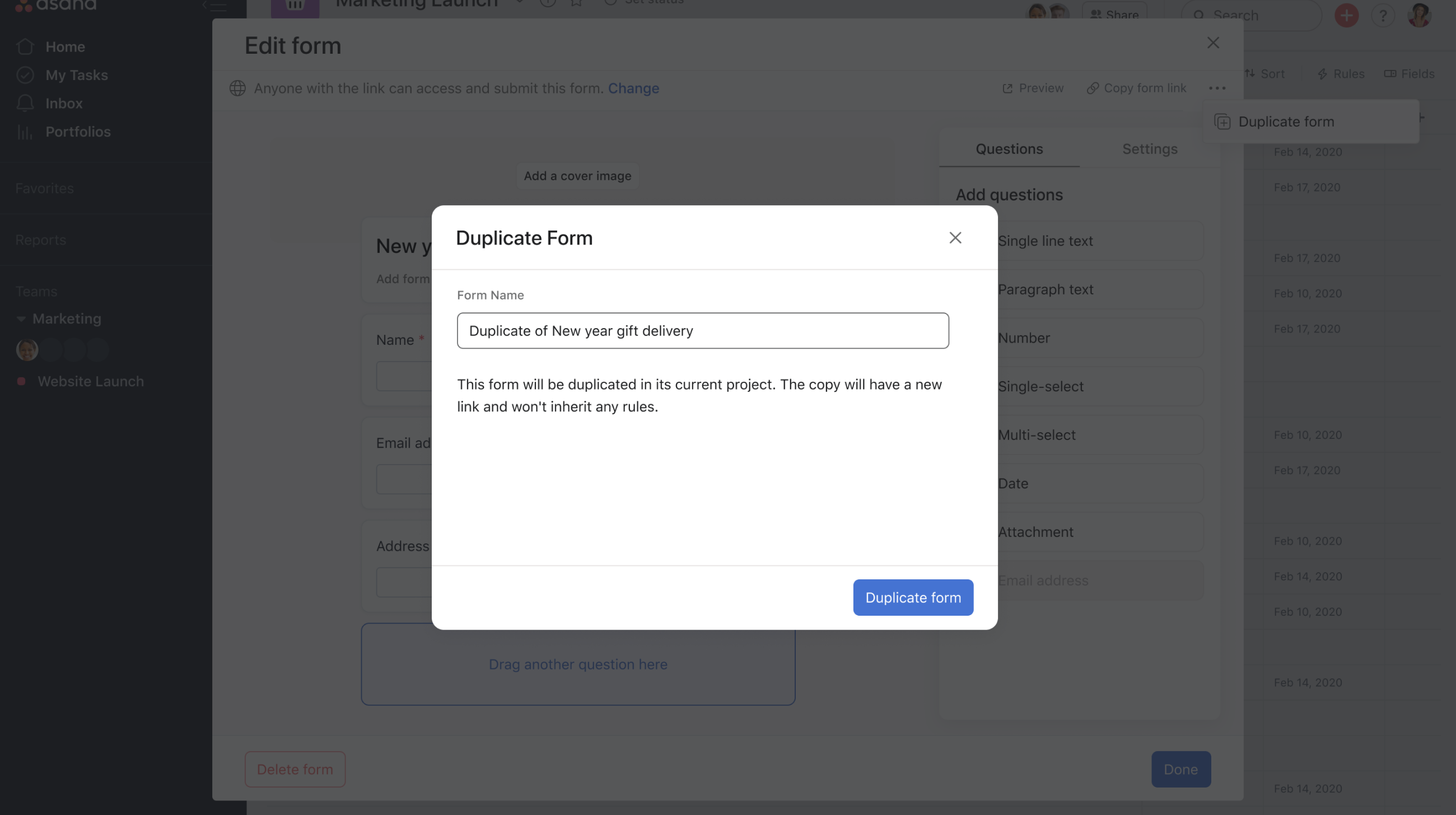Click Duplicate form confirmation button
Viewport: 1456px width, 815px height.
click(x=913, y=597)
